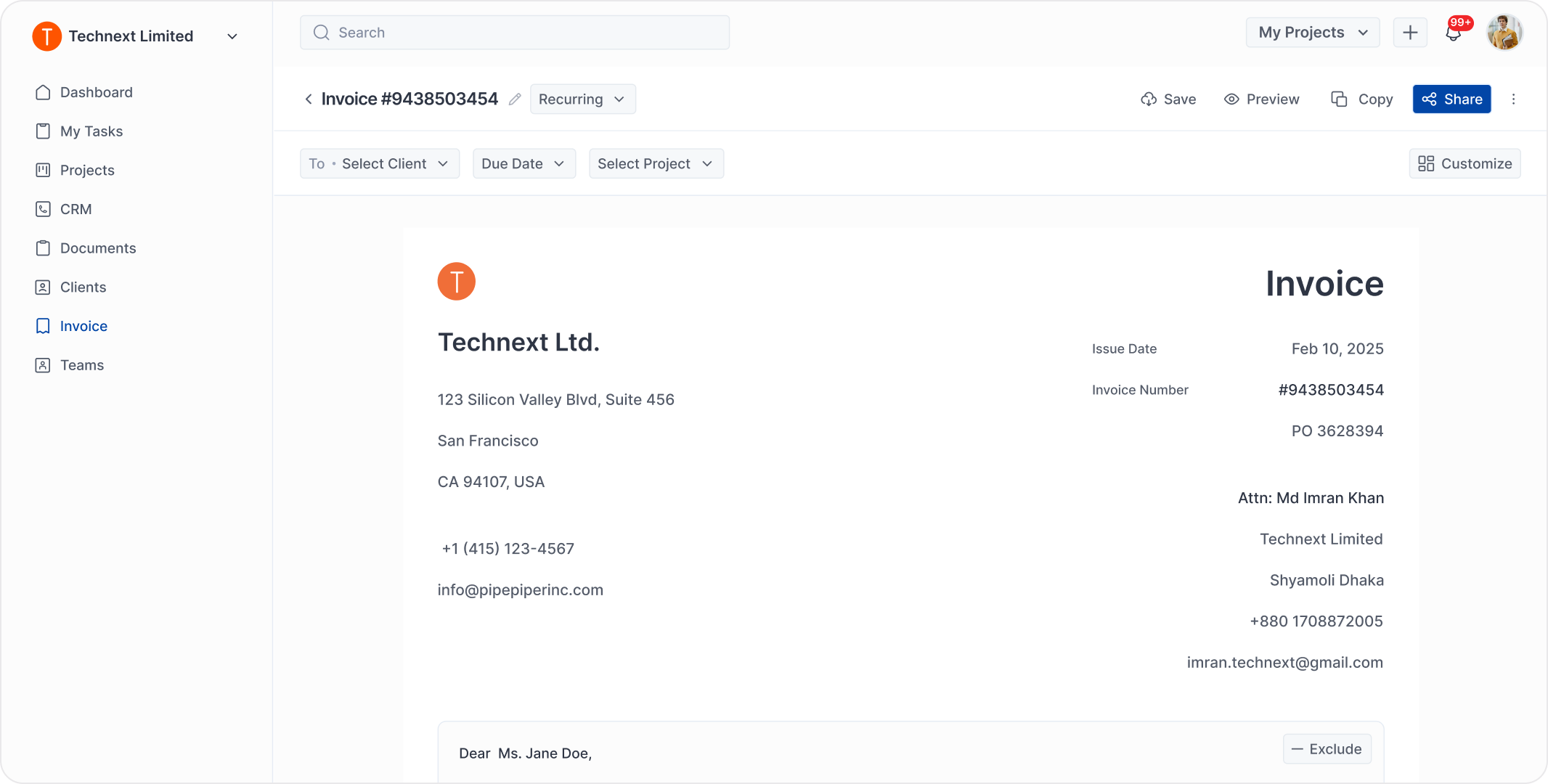The height and width of the screenshot is (784, 1548).
Task: Click the user profile avatar
Action: click(1504, 33)
